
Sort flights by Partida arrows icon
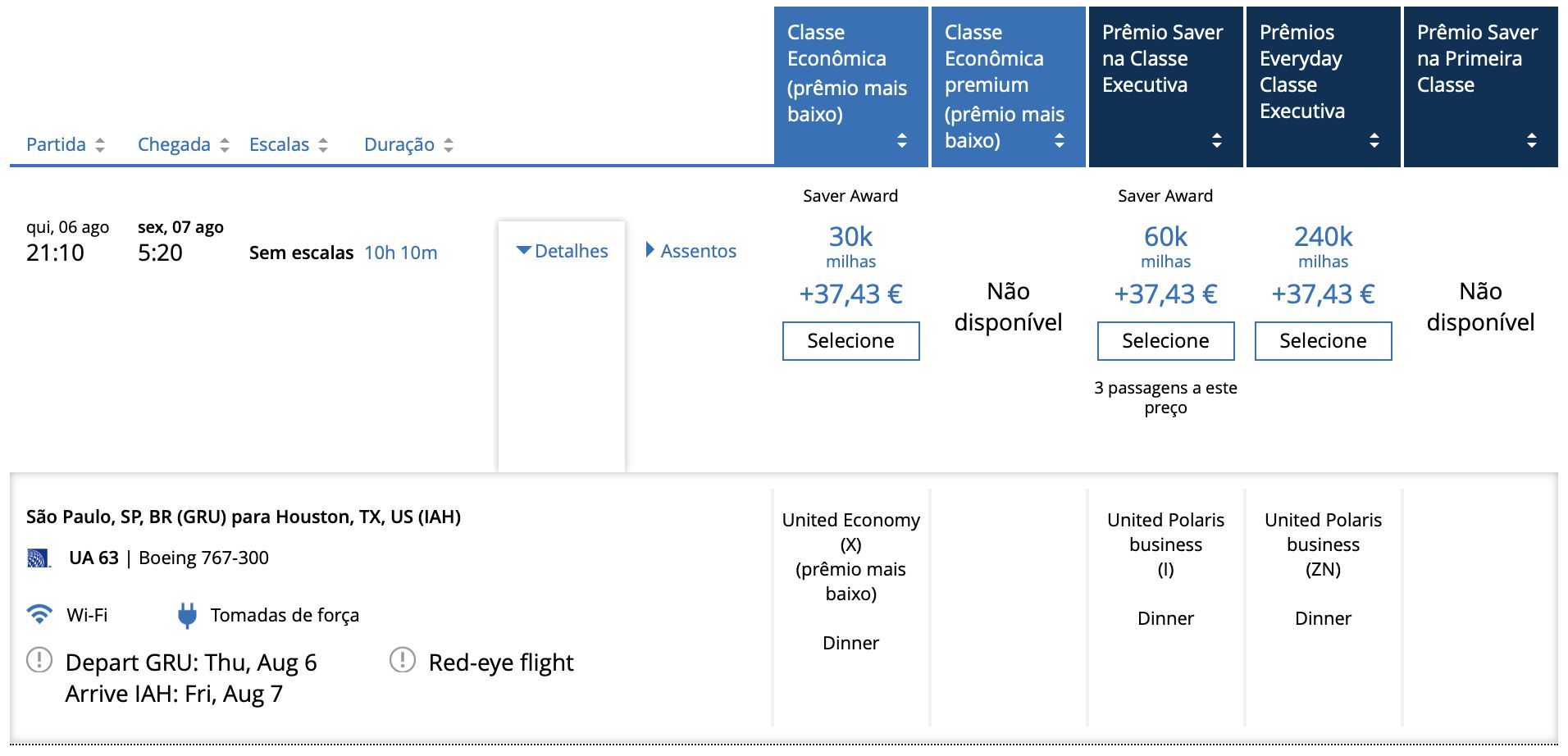pyautogui.click(x=100, y=145)
